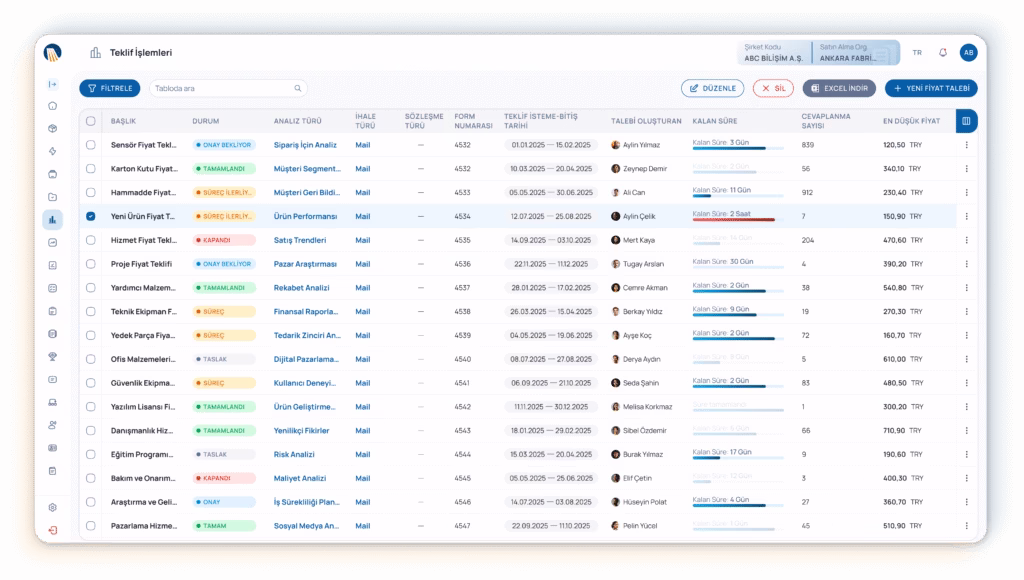Click the Yeni Fiyat Talebi button

(930, 88)
